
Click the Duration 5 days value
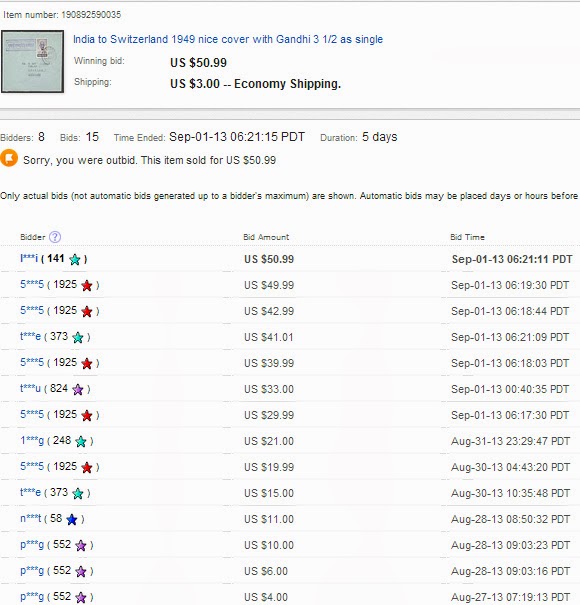tap(380, 137)
